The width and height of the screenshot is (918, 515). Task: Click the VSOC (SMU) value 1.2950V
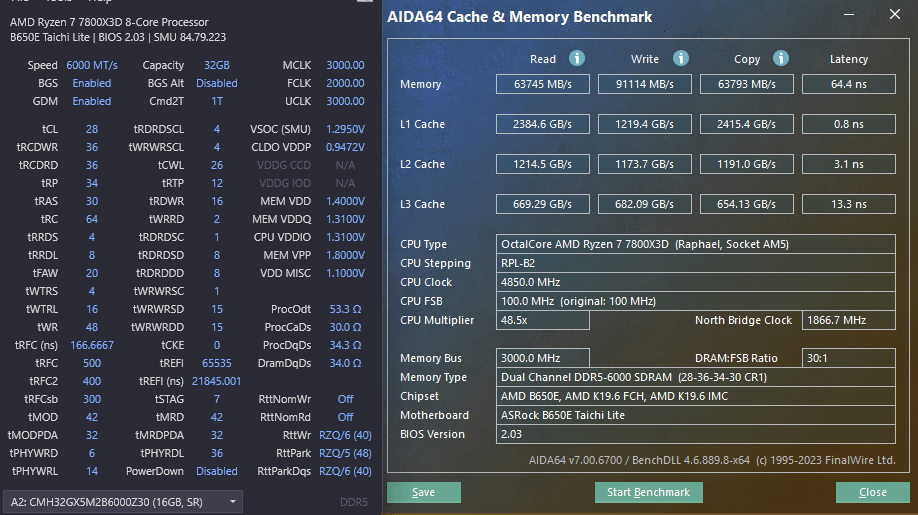345,129
